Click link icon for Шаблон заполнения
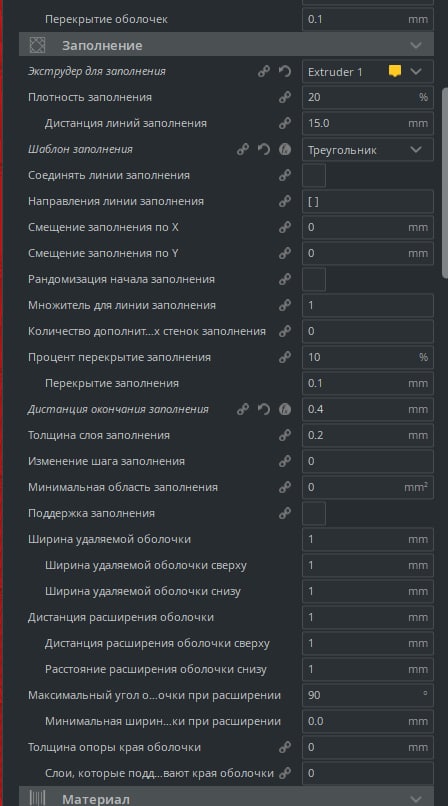The height and width of the screenshot is (806, 448). point(242,150)
